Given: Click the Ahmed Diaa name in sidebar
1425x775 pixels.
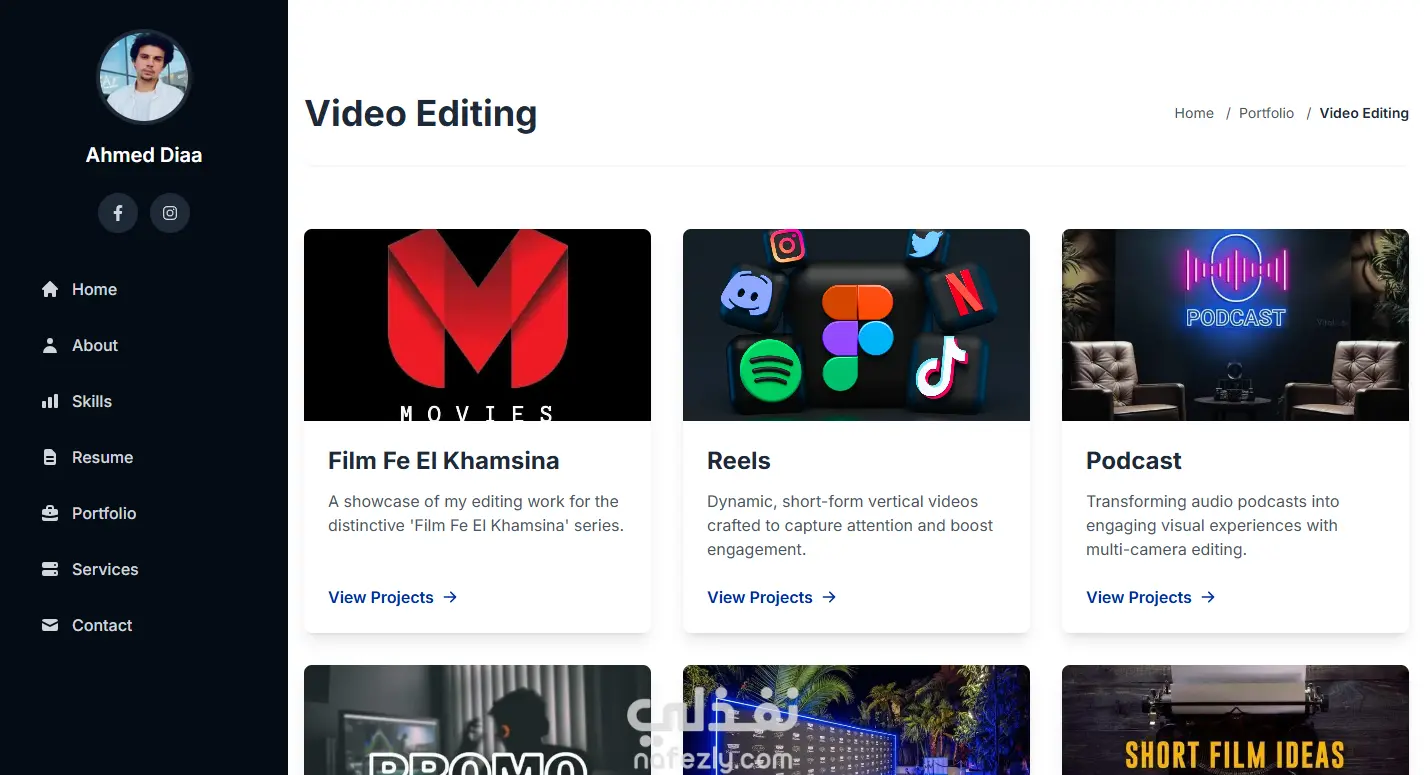Looking at the screenshot, I should [x=144, y=155].
